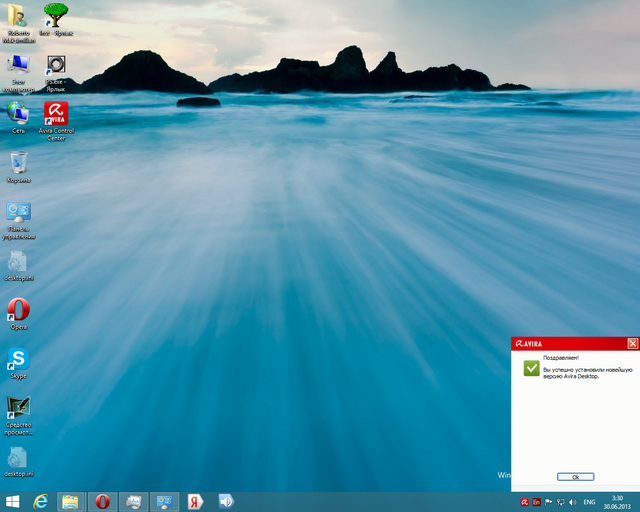
Task: Click the Avira tray icon
Action: point(524,502)
